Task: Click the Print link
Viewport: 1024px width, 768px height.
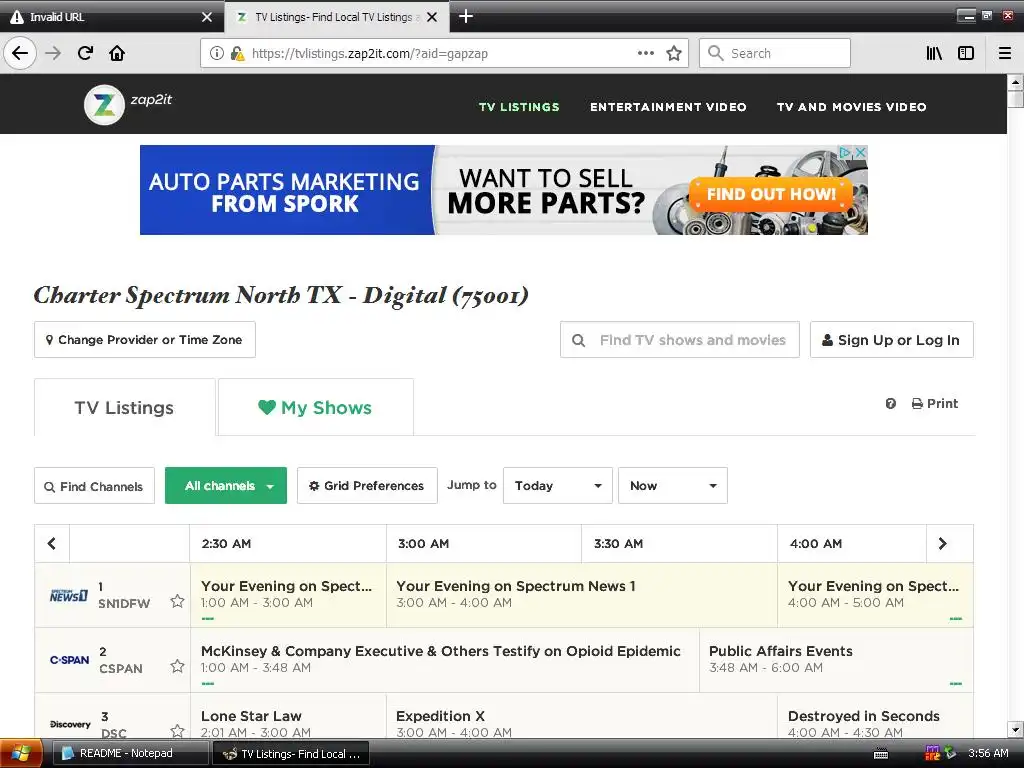Action: pyautogui.click(x=935, y=404)
